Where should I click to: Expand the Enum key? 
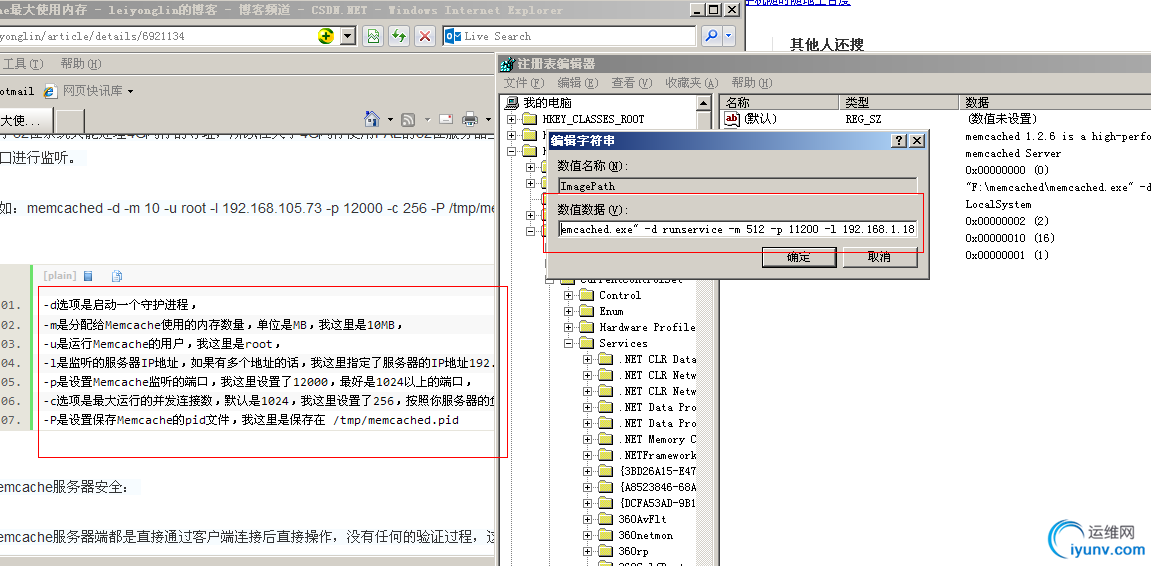[x=568, y=311]
